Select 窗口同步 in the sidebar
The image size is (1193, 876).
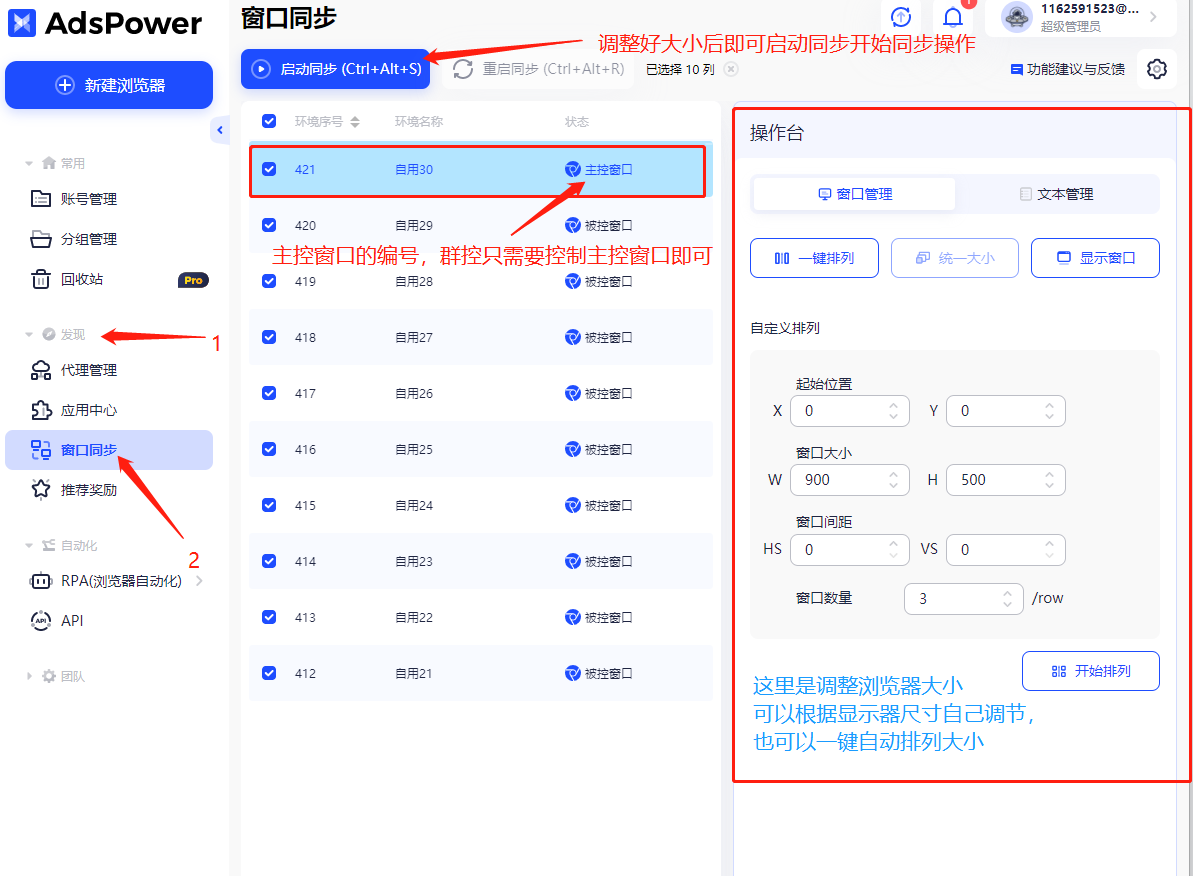[109, 450]
